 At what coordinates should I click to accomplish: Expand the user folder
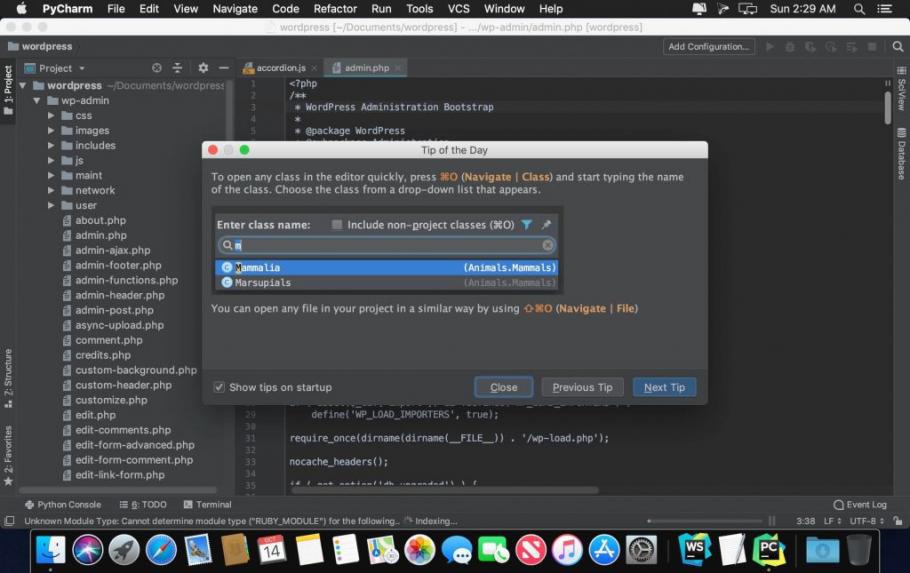[51, 206]
